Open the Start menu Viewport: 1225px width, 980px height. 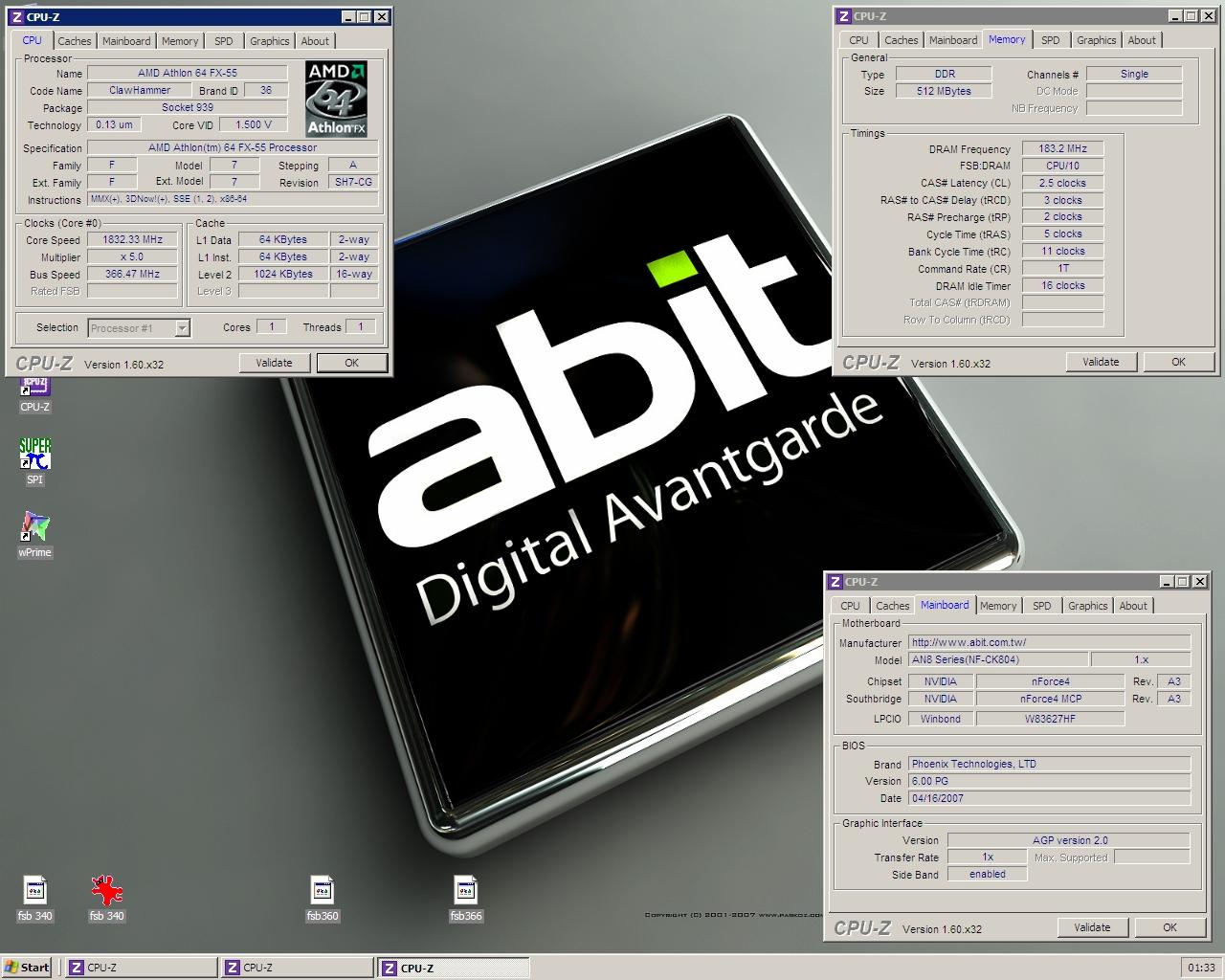point(28,968)
